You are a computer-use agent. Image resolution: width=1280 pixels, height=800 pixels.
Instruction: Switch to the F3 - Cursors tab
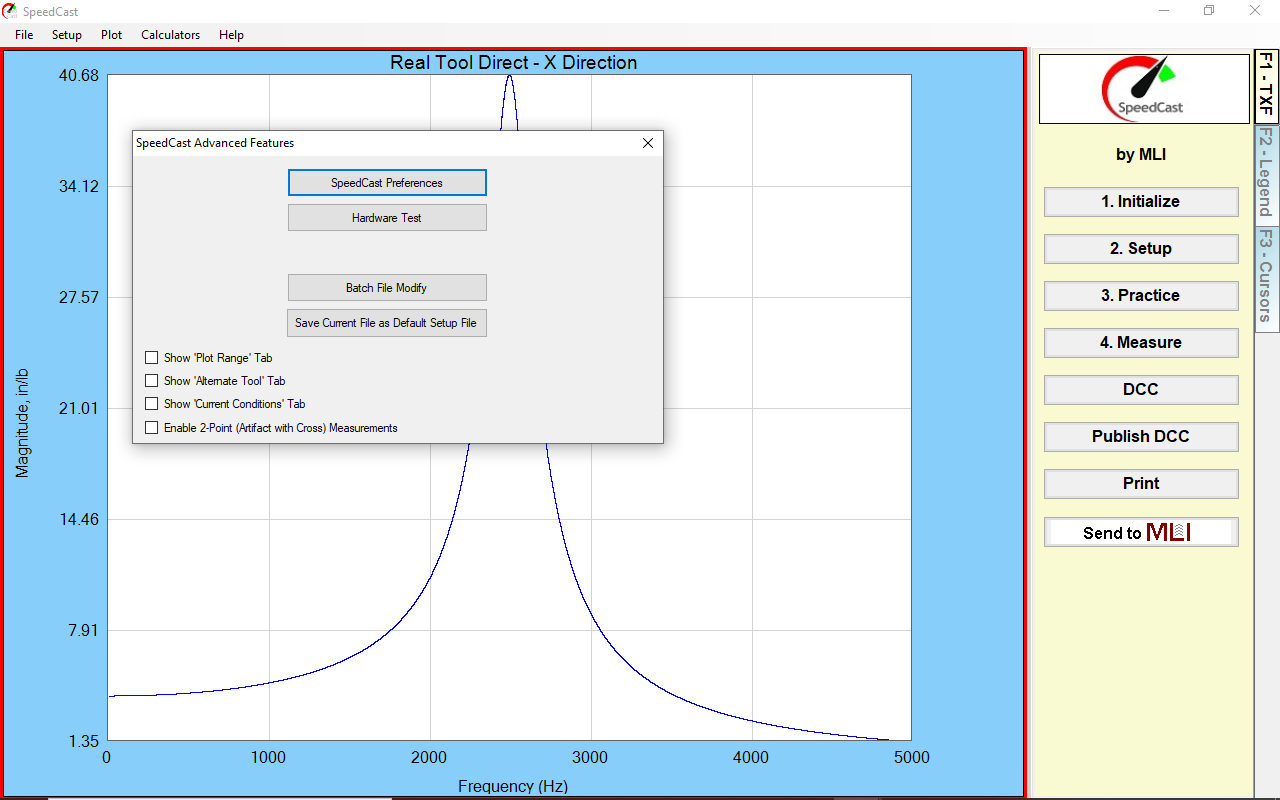(1267, 278)
